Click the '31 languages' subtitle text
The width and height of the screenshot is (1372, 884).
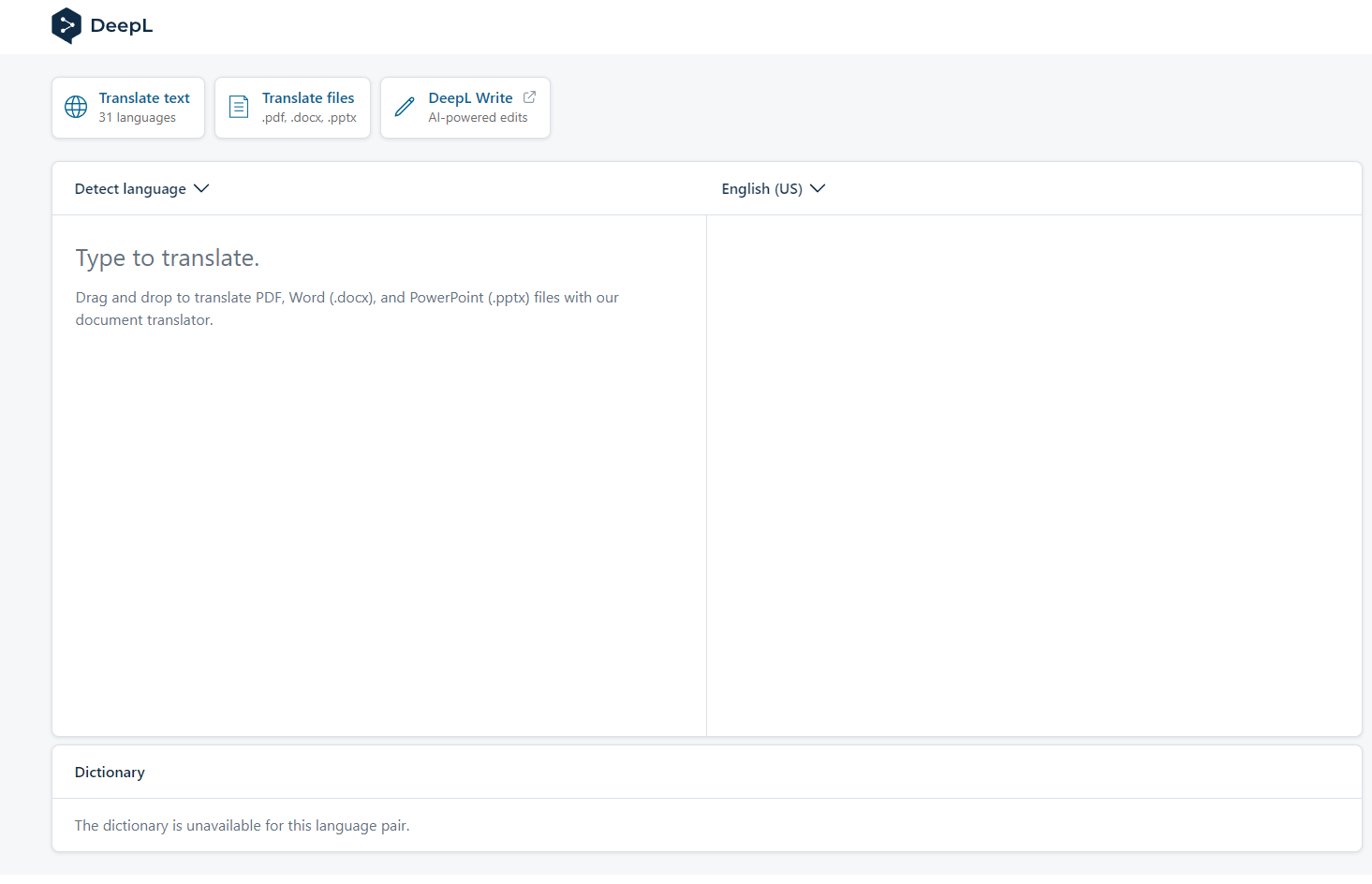[138, 118]
